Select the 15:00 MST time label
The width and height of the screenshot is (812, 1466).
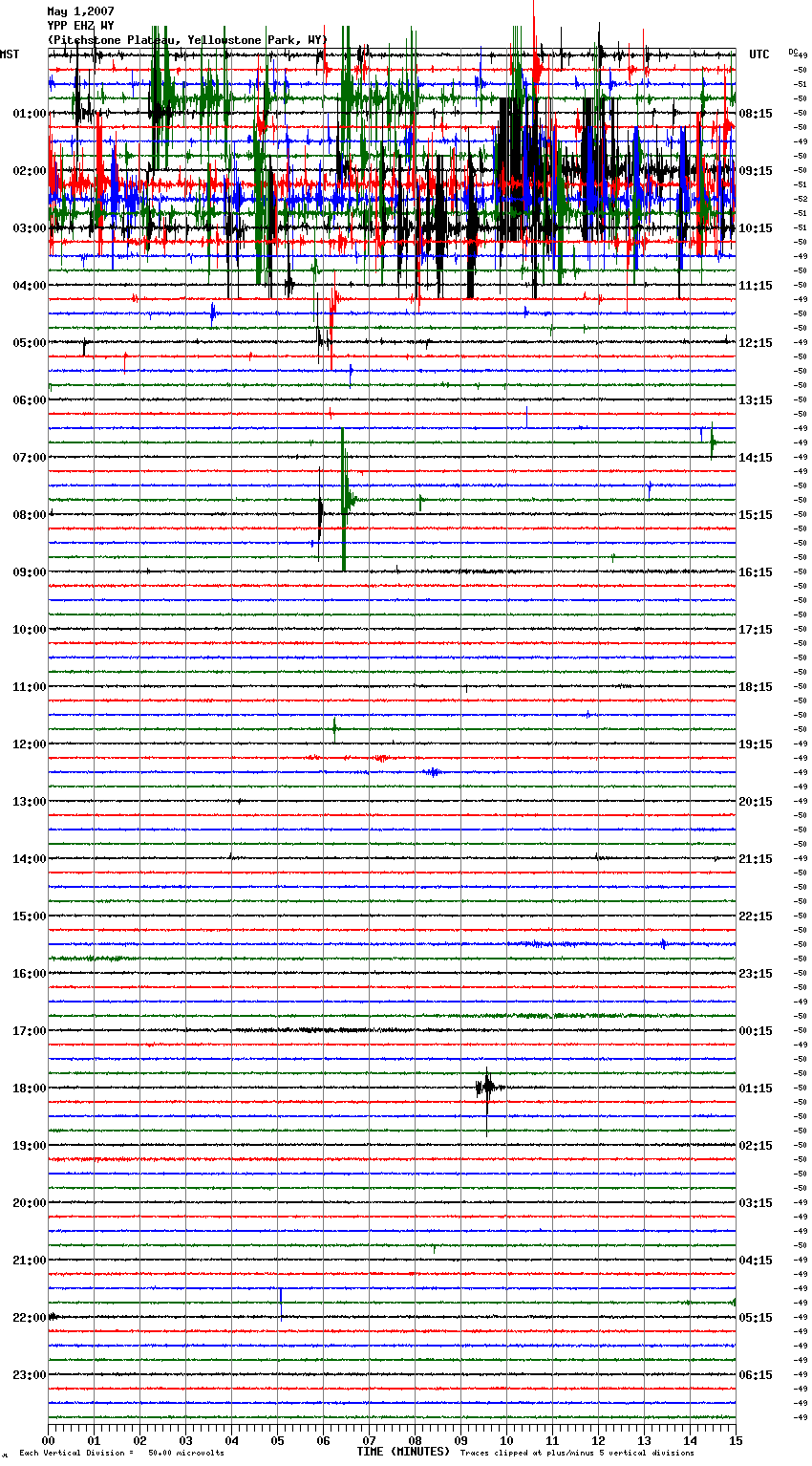(x=30, y=916)
